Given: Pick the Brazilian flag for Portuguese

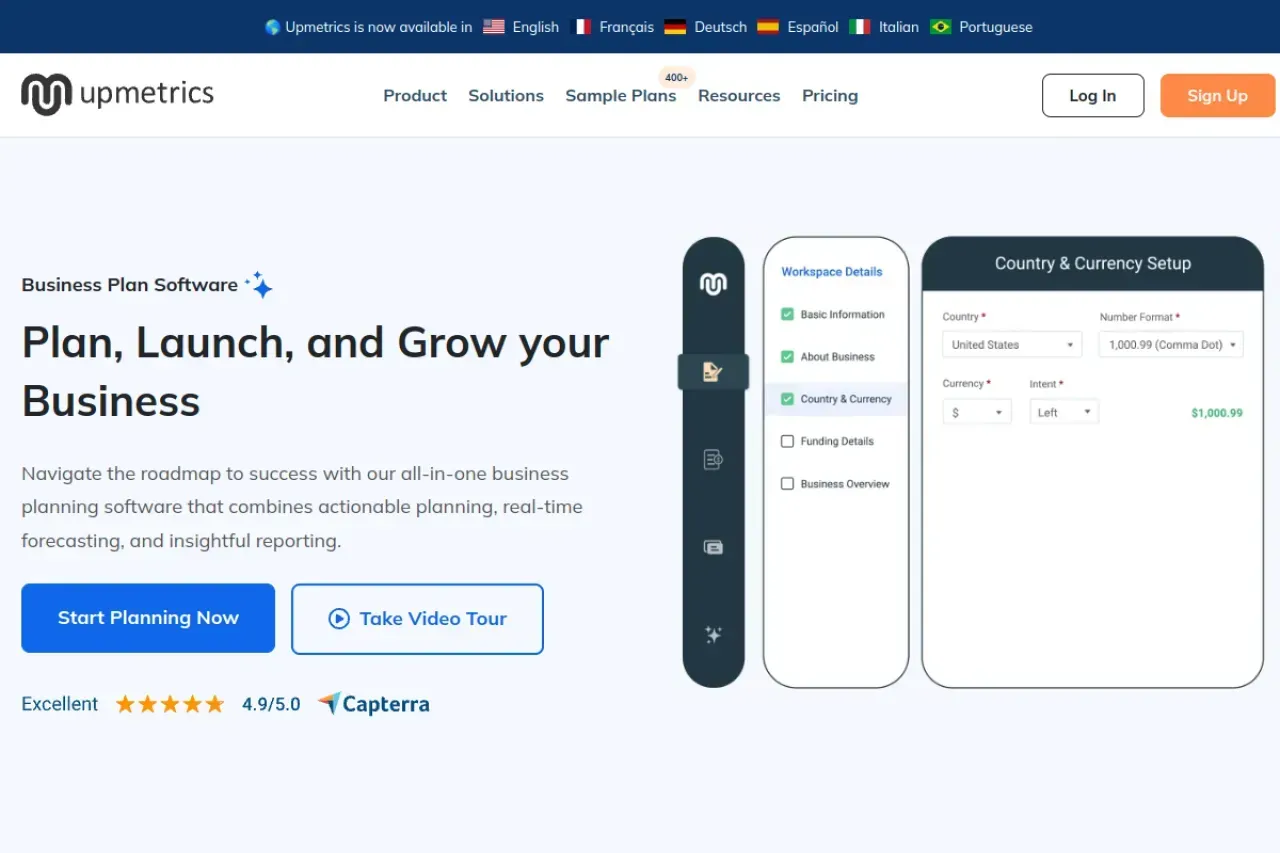Looking at the screenshot, I should pos(941,27).
